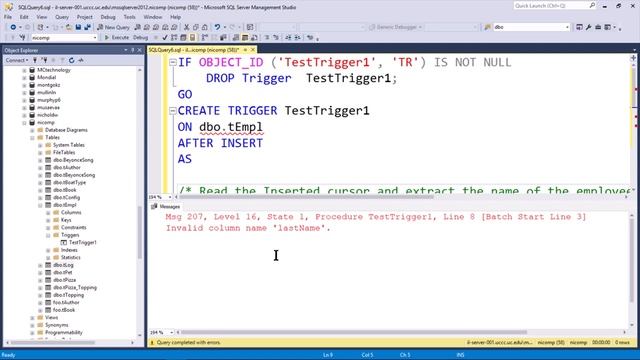Click the Uncomment selected lines icon

point(276,38)
